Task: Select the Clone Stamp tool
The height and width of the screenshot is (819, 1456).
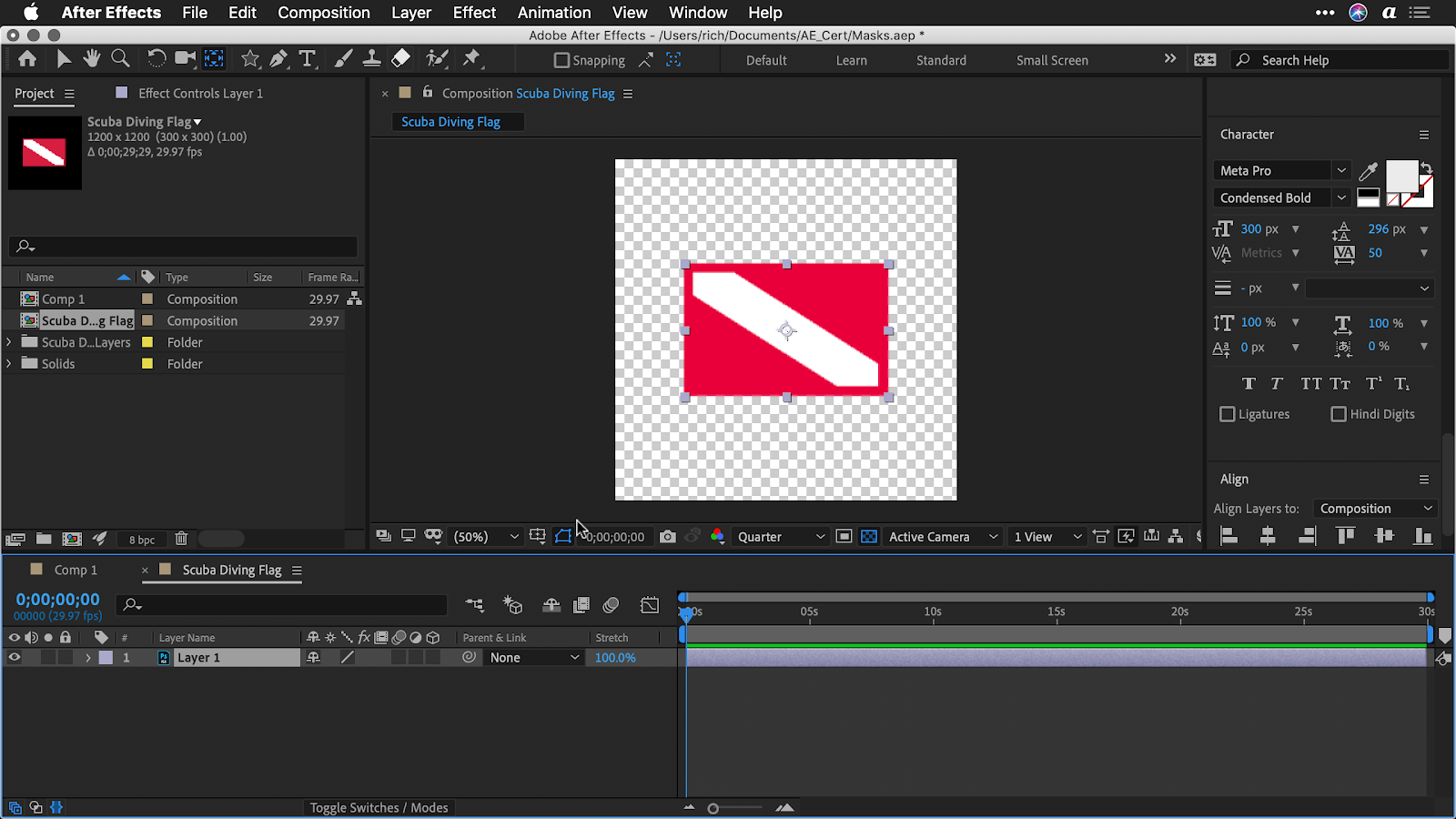Action: coord(371,59)
